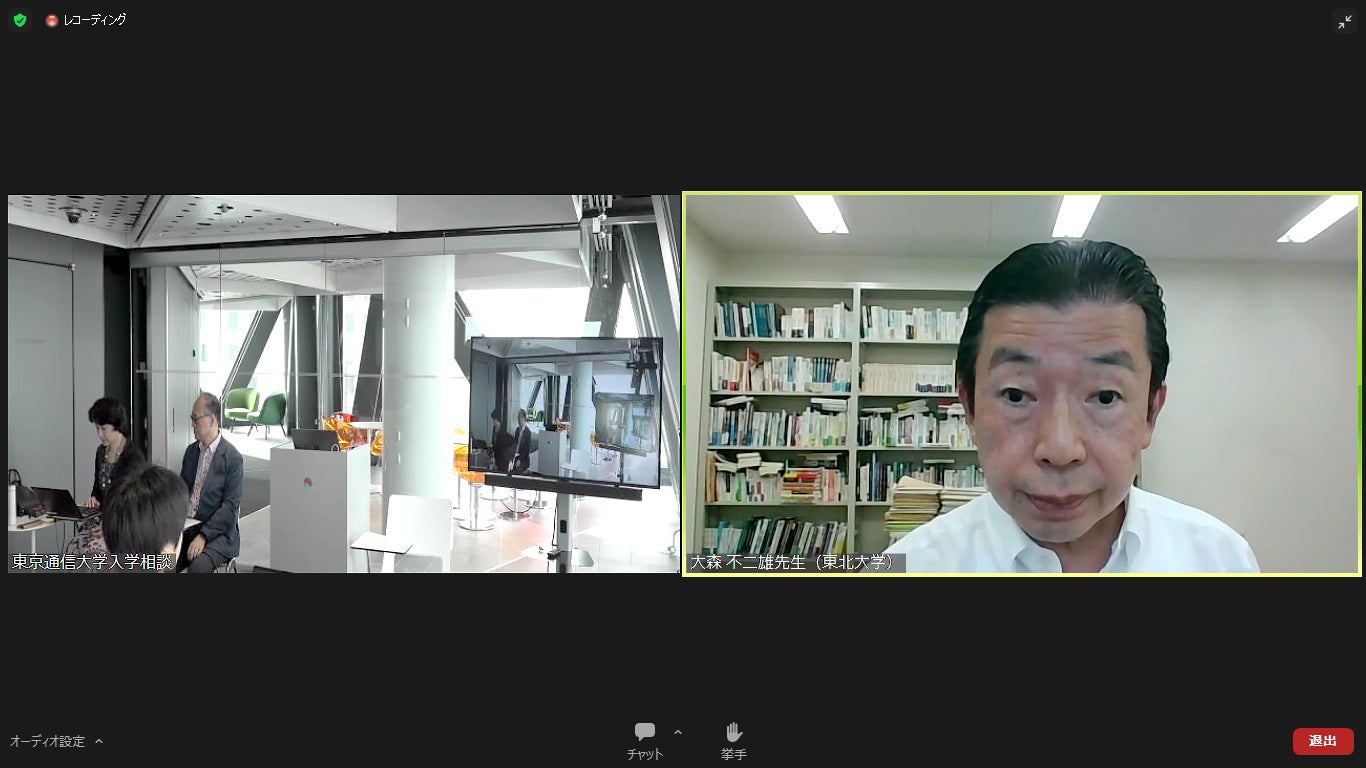
Task: Expand the chat options caret
Action: pyautogui.click(x=678, y=732)
